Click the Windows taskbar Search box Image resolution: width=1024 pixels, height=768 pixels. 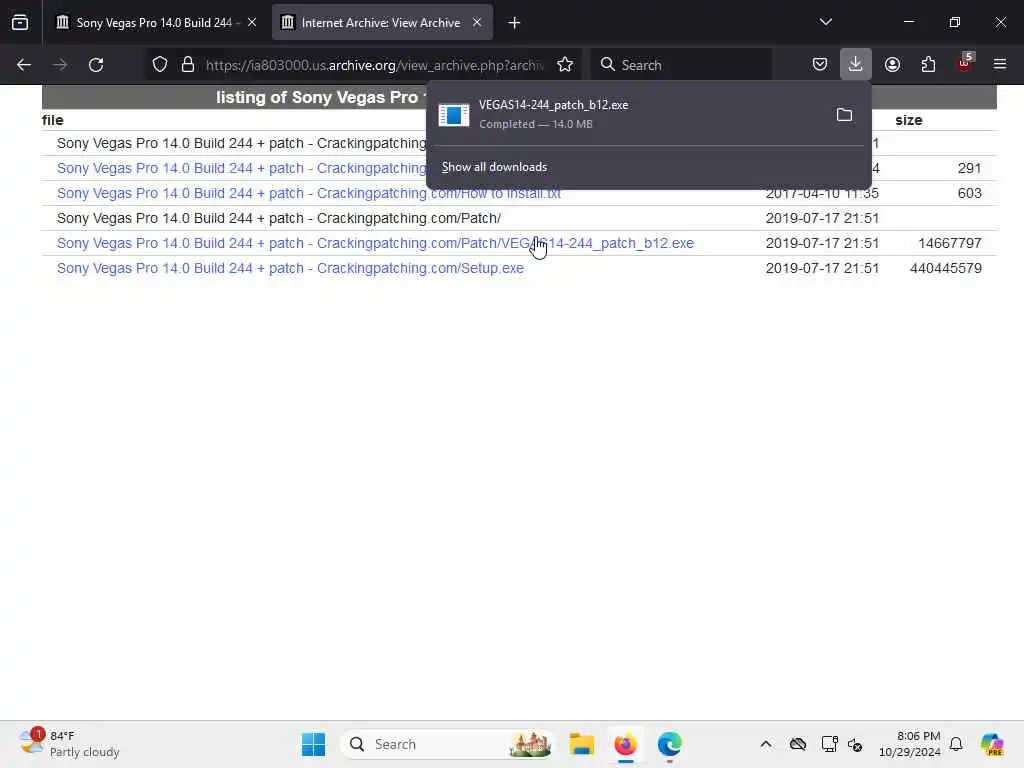(447, 744)
